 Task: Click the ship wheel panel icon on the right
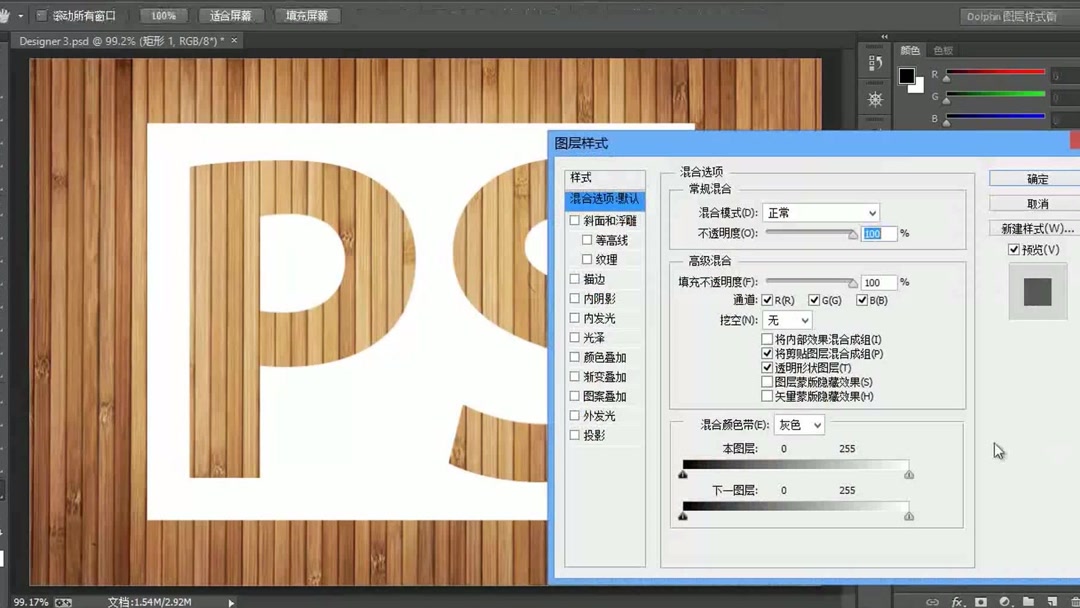tap(875, 99)
